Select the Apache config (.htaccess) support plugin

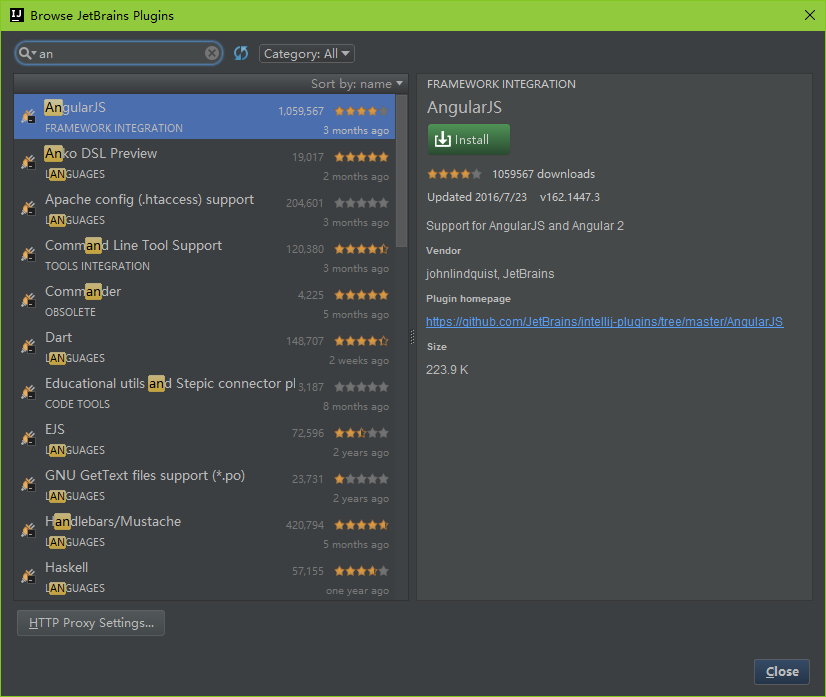point(204,209)
